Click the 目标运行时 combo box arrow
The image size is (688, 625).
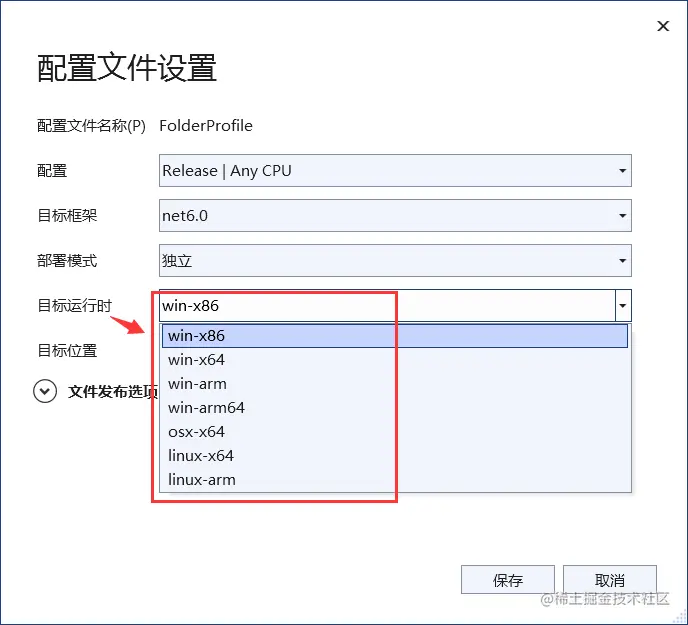point(623,306)
